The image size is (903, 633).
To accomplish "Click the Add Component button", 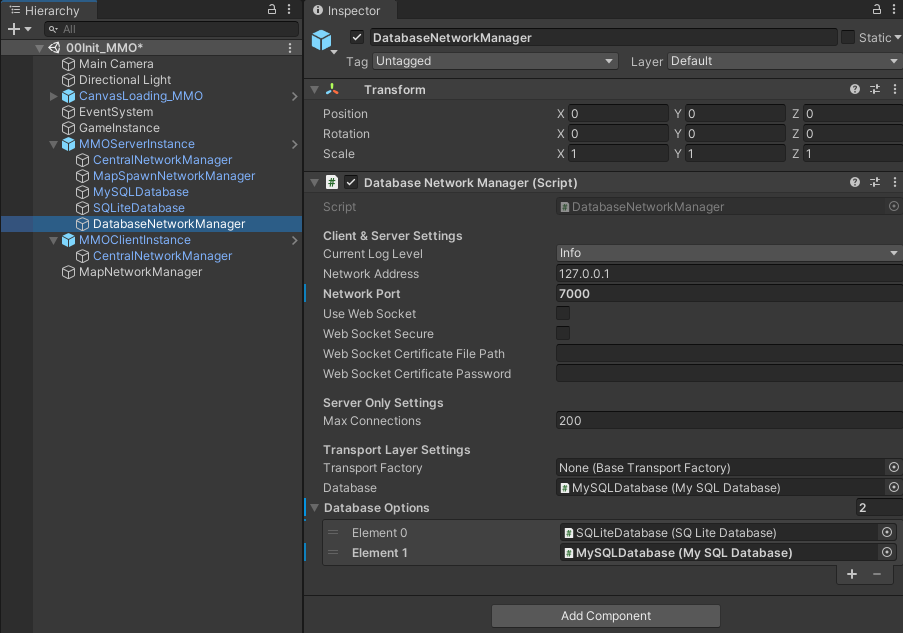I will (604, 615).
